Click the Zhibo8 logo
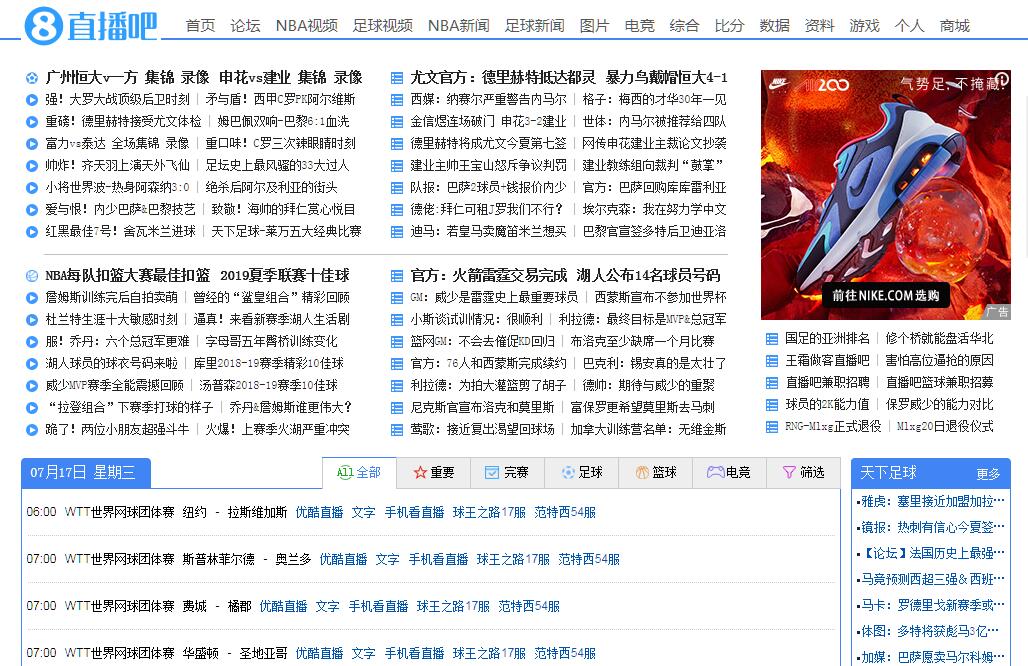 90,26
